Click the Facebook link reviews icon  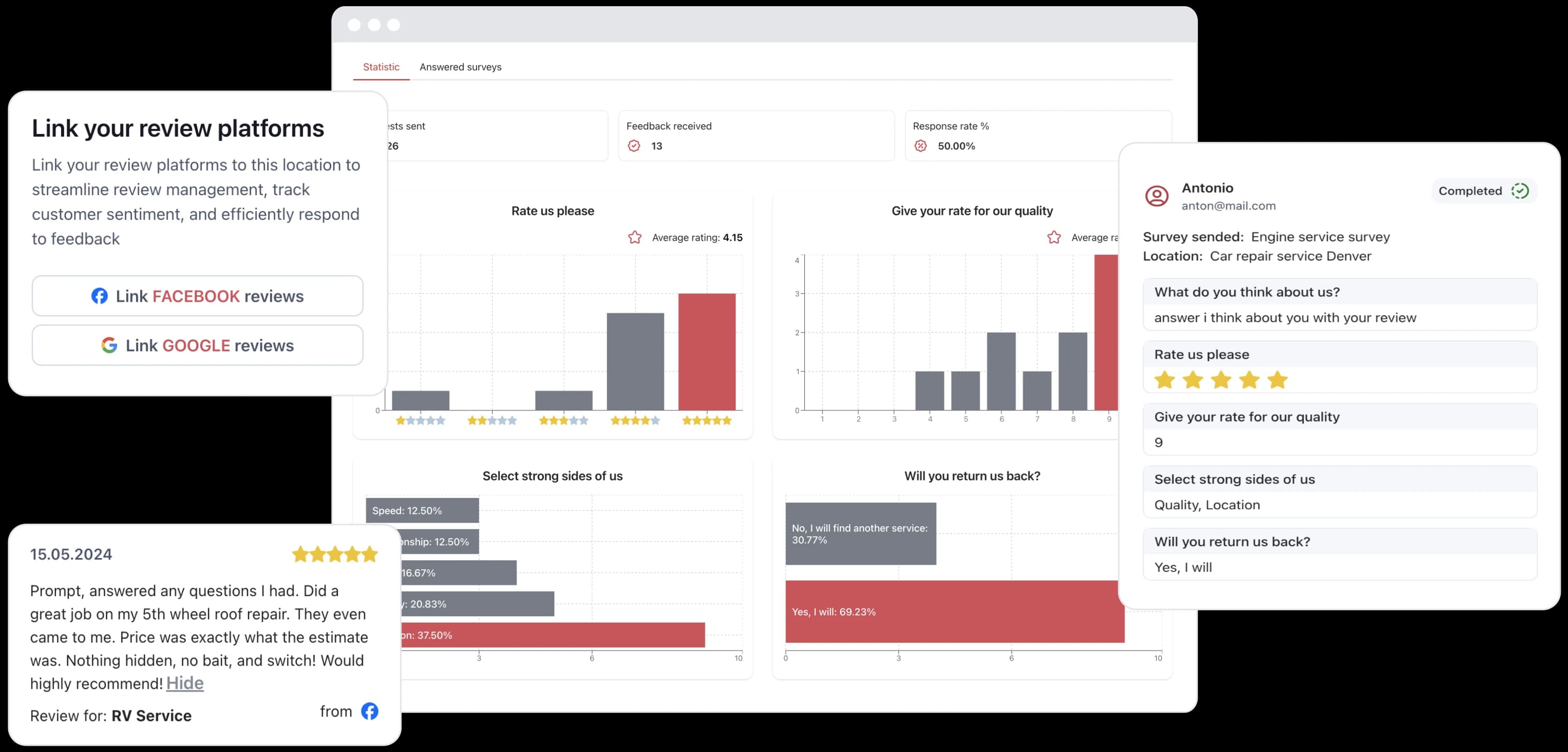tap(99, 296)
